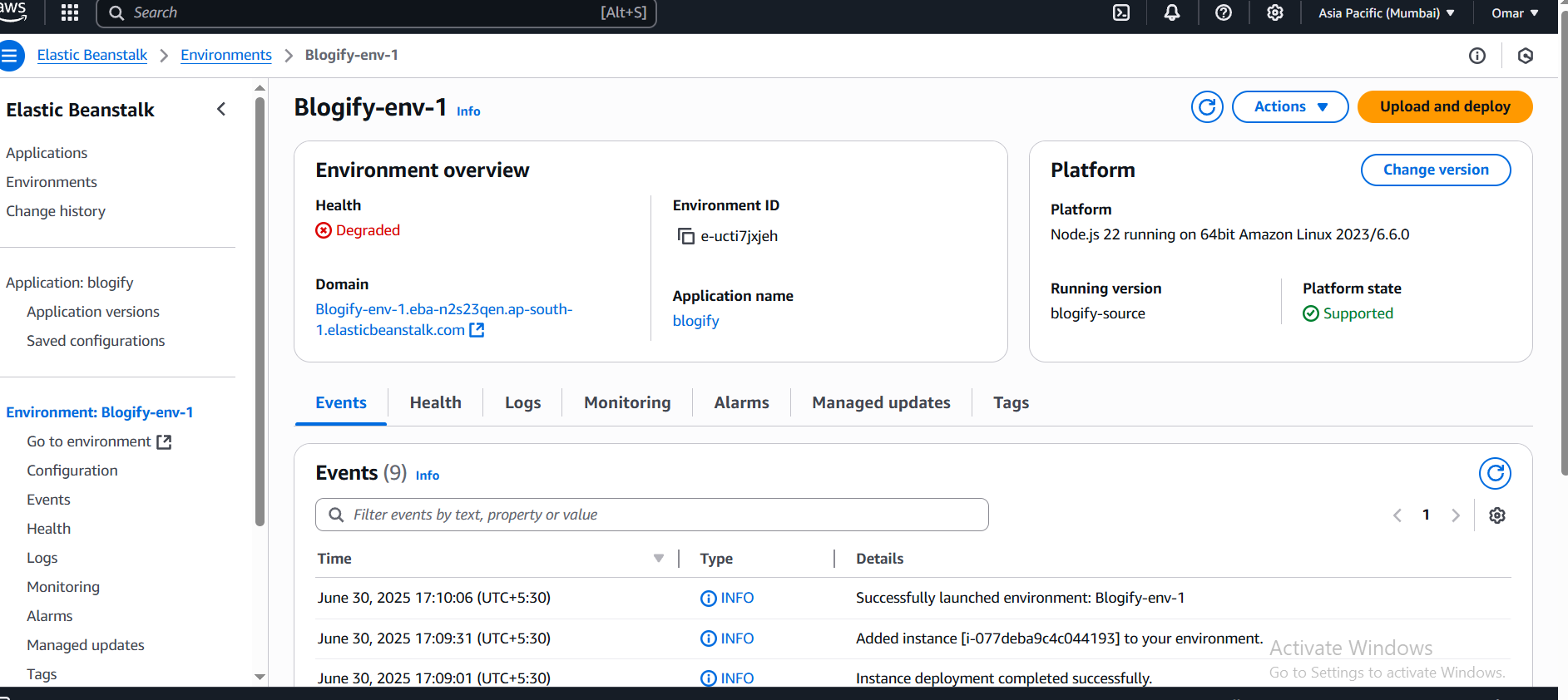
Task: Go to the next events page
Action: pos(1456,515)
